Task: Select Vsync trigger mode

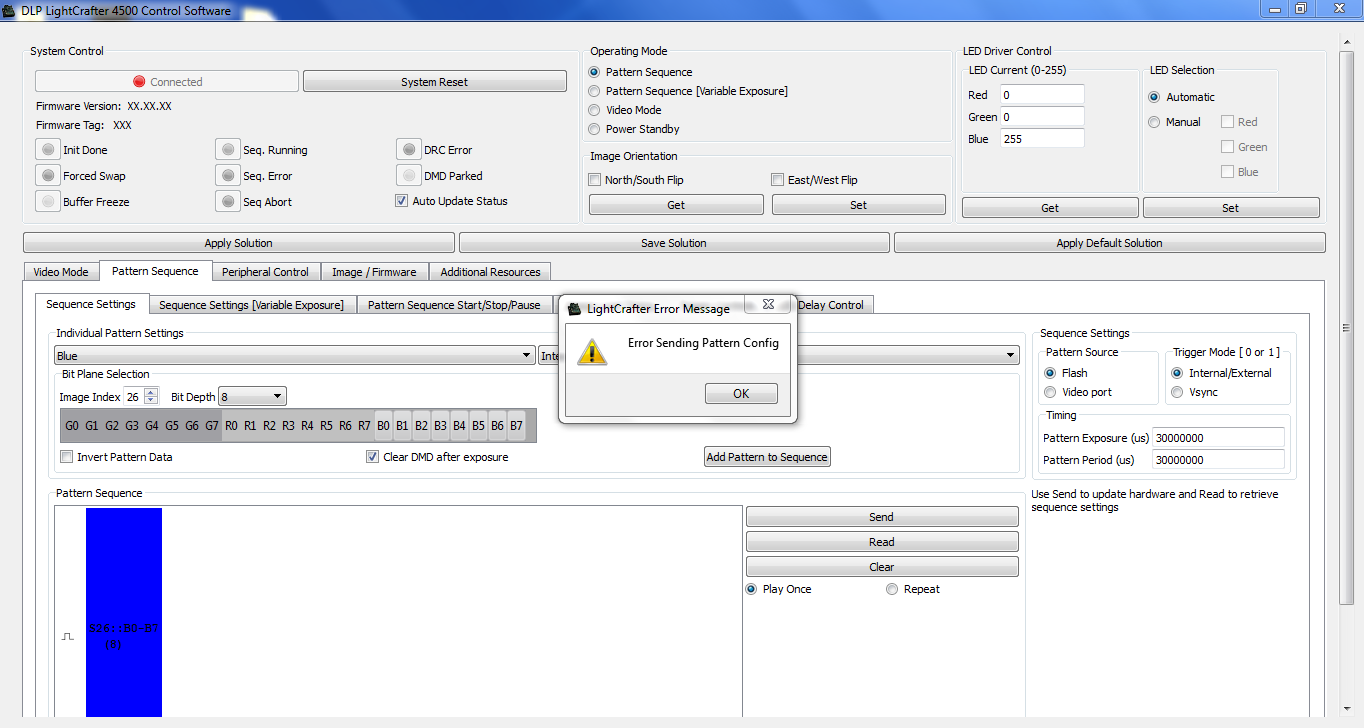Action: (x=1178, y=392)
